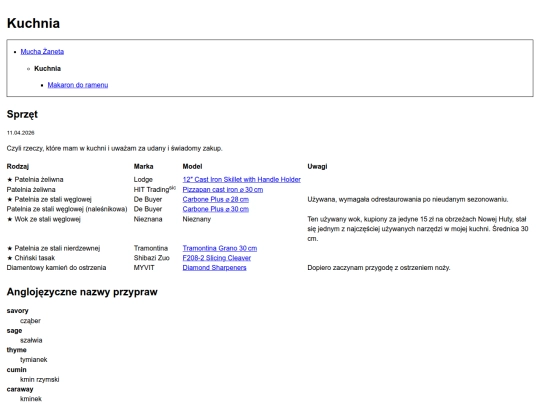The width and height of the screenshot is (540, 405).
Task: Click the Rodzaj column header
Action: tap(18, 167)
